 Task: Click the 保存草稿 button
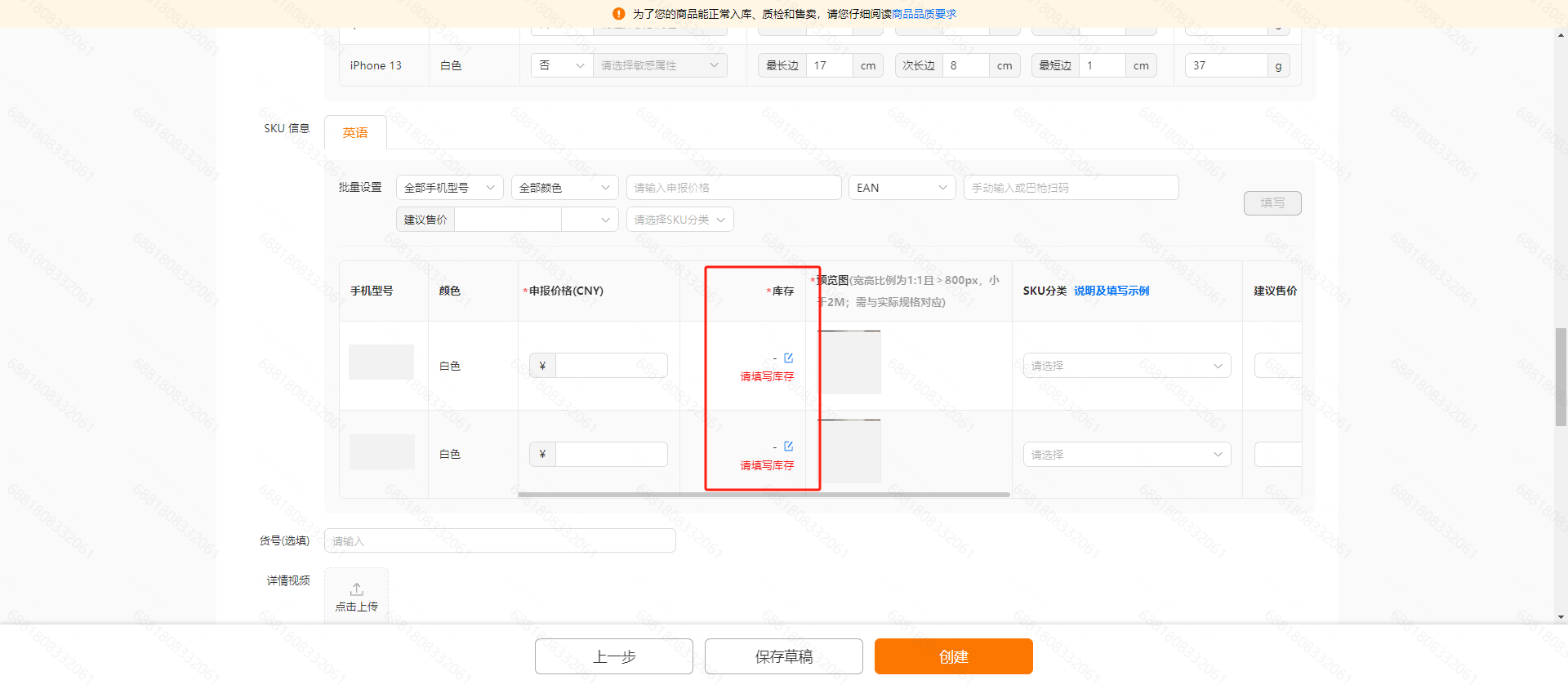[x=783, y=656]
